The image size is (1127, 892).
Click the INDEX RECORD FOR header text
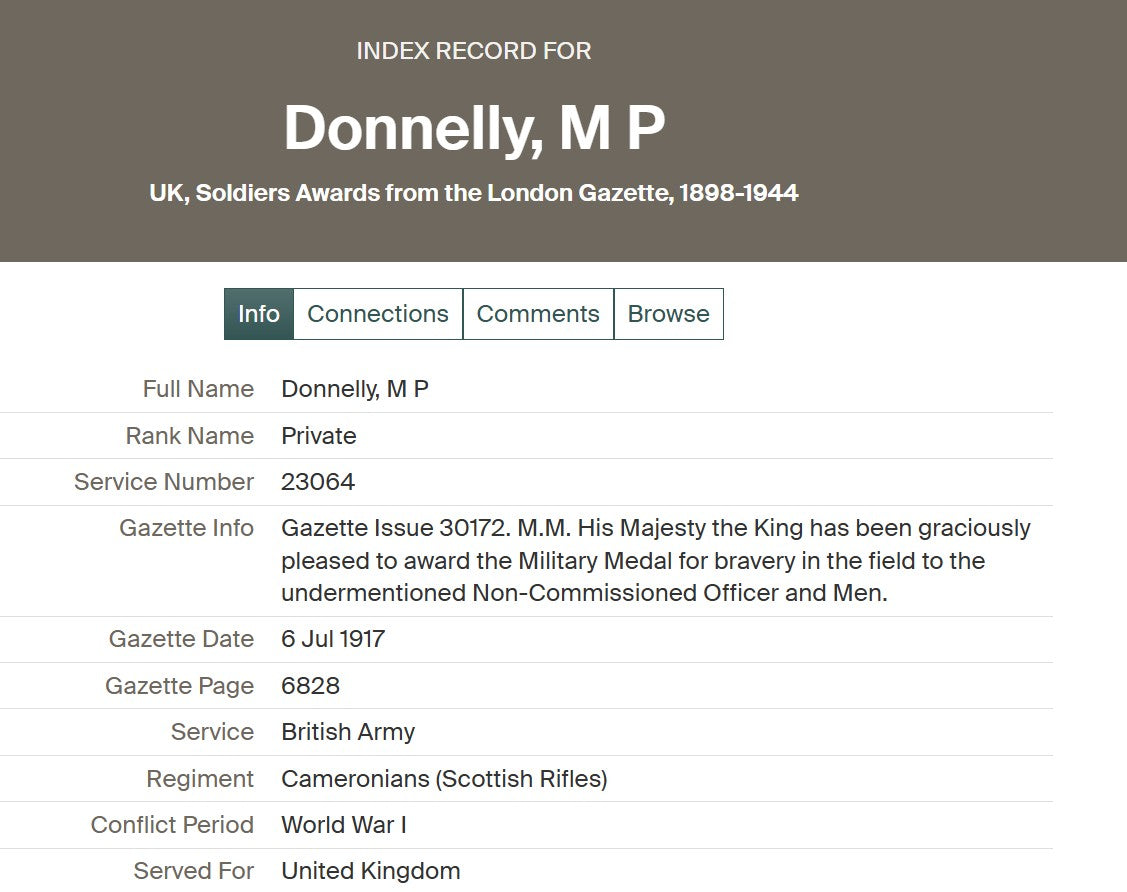click(x=474, y=51)
